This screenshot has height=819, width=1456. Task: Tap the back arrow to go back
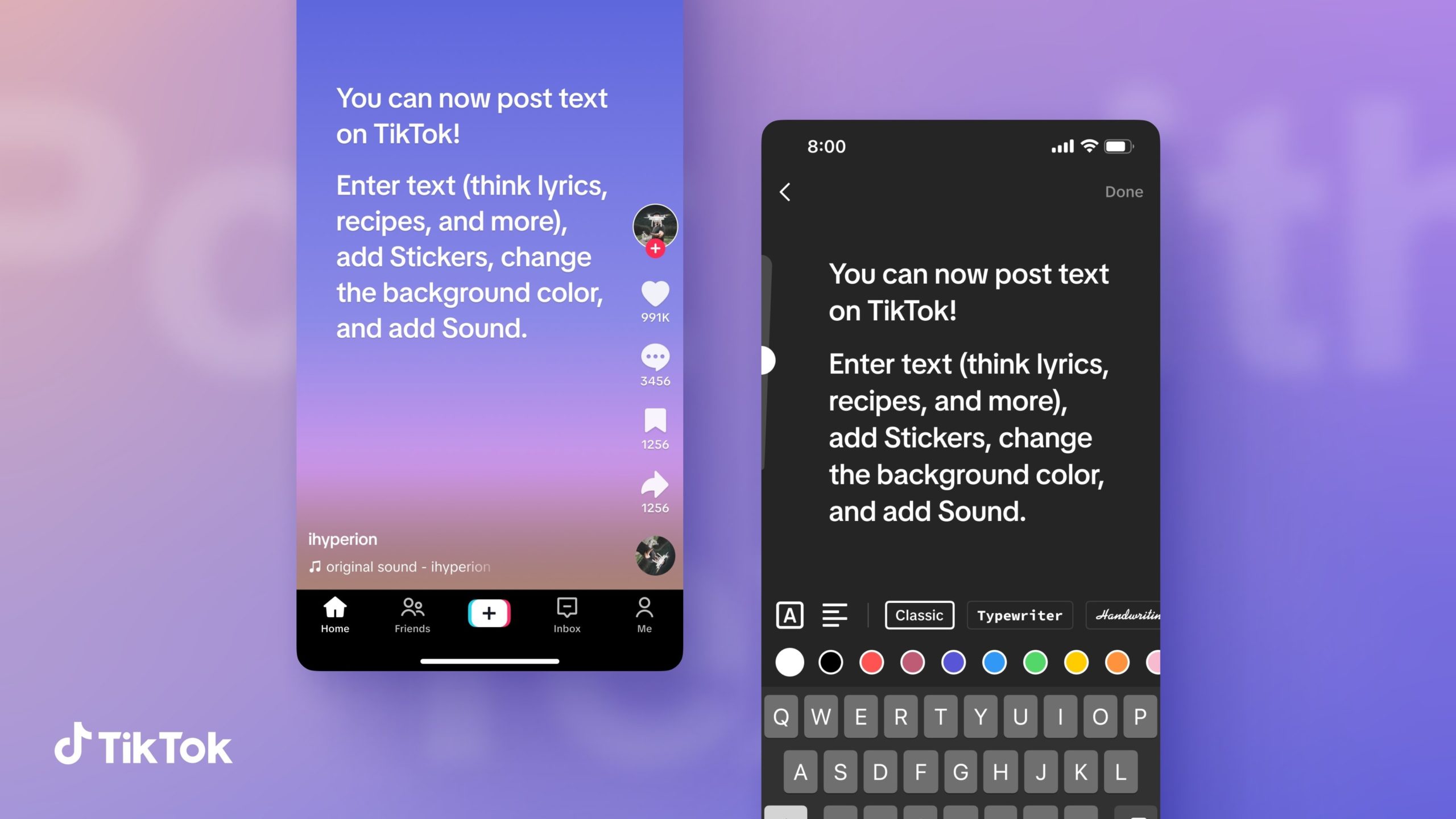[x=787, y=191]
